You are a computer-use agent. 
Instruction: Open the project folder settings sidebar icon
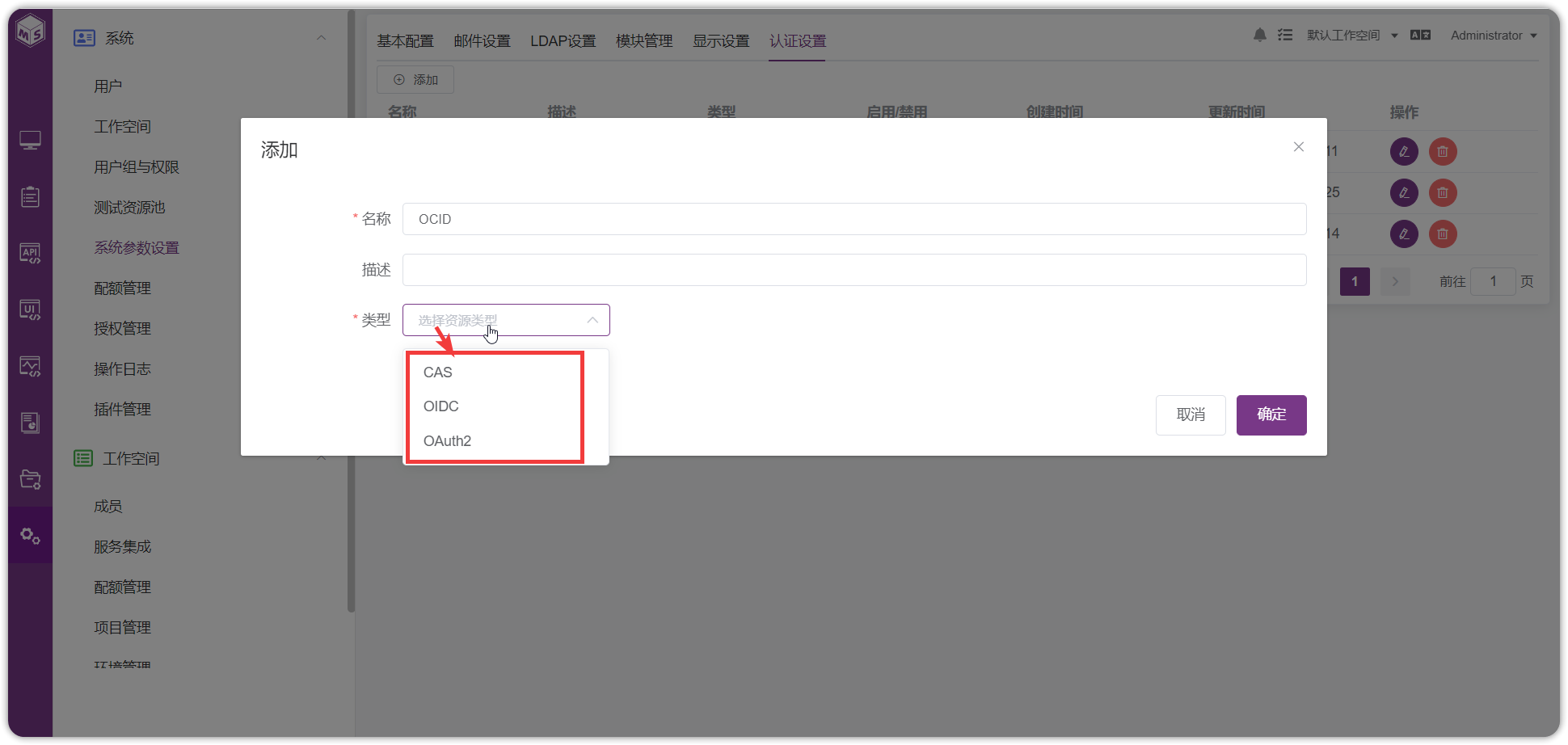coord(31,479)
